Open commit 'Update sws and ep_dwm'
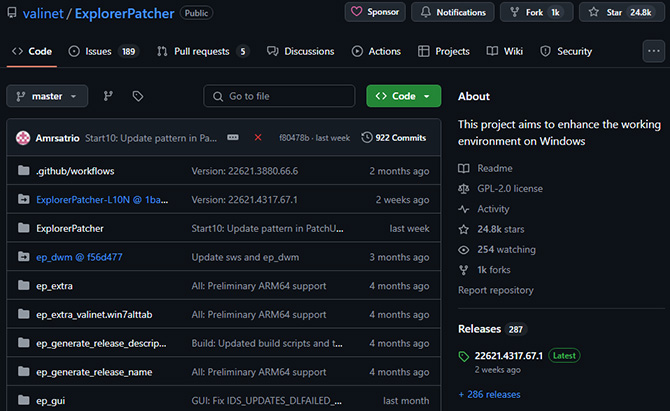 (x=245, y=257)
